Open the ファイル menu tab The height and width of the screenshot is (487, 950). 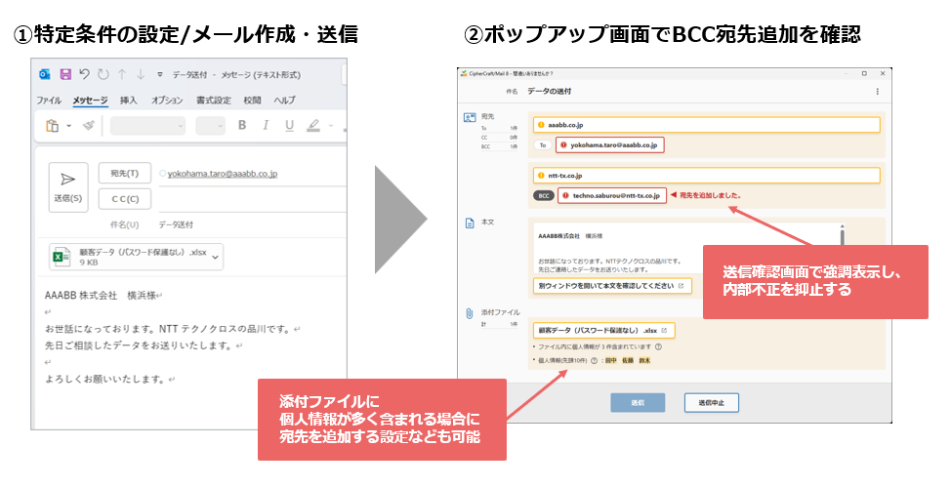coord(48,100)
